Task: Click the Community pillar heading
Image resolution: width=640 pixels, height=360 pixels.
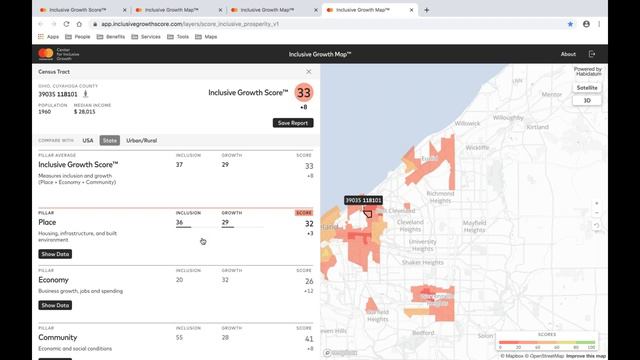Action: coord(58,338)
